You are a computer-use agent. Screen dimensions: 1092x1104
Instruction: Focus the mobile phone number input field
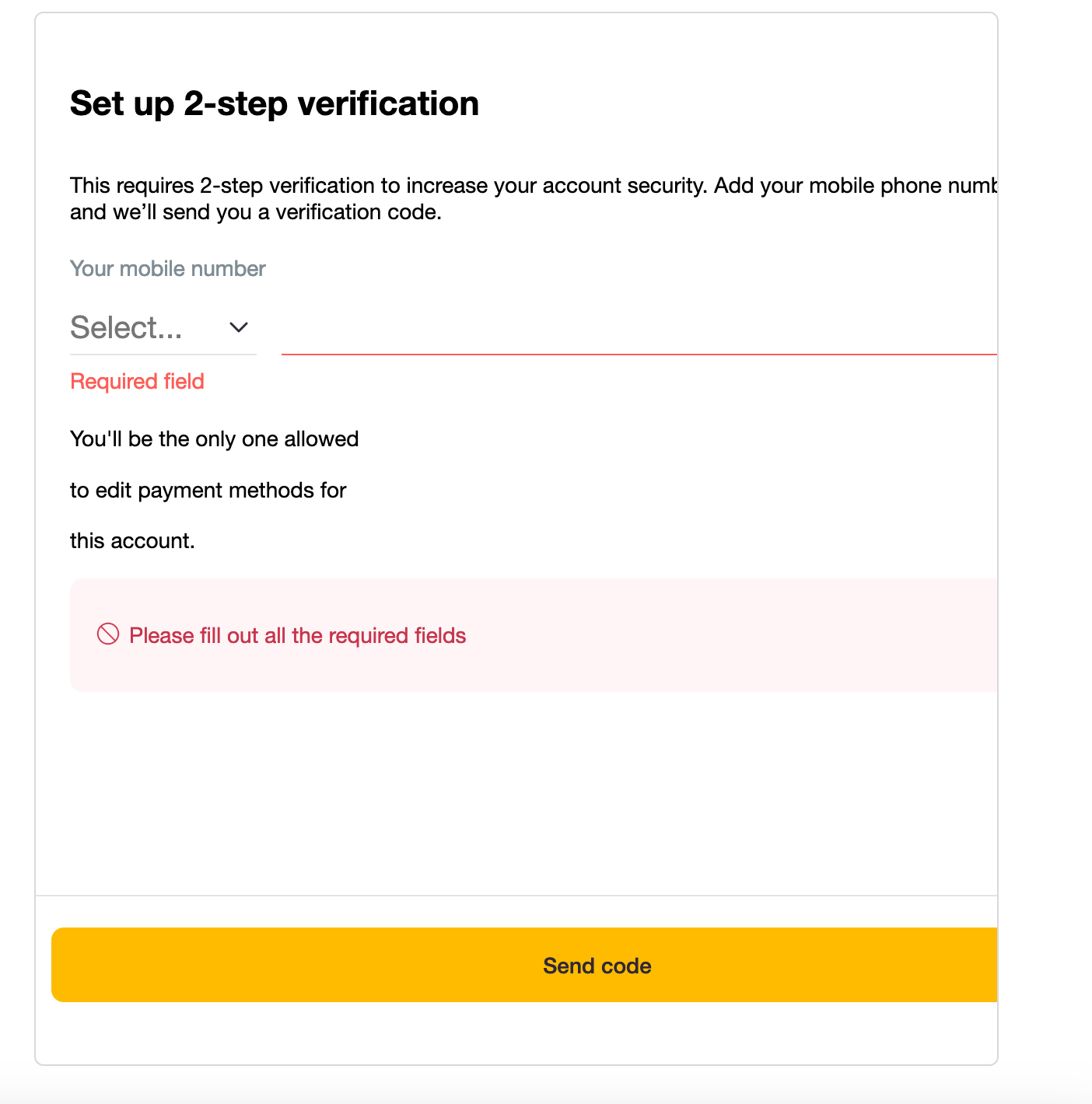[638, 331]
